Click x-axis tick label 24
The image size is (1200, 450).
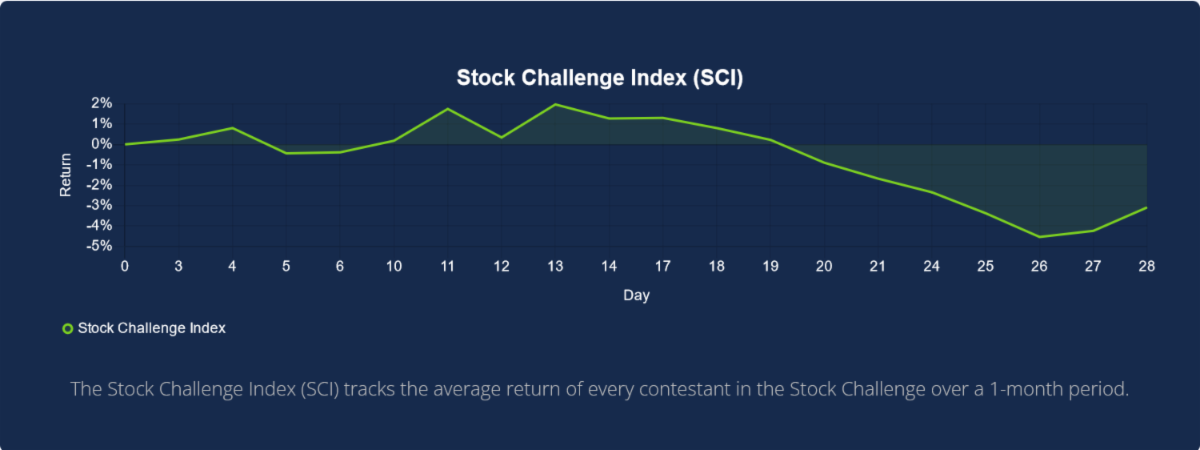pos(932,266)
